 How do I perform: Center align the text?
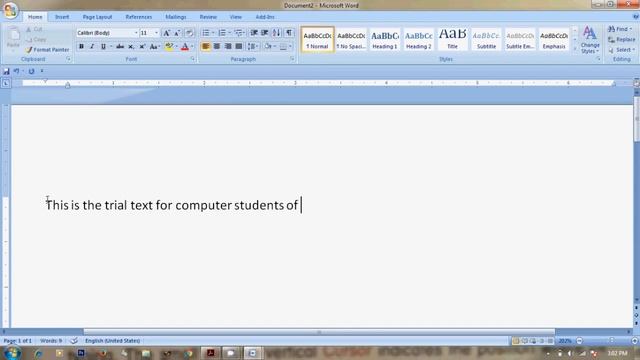217,47
